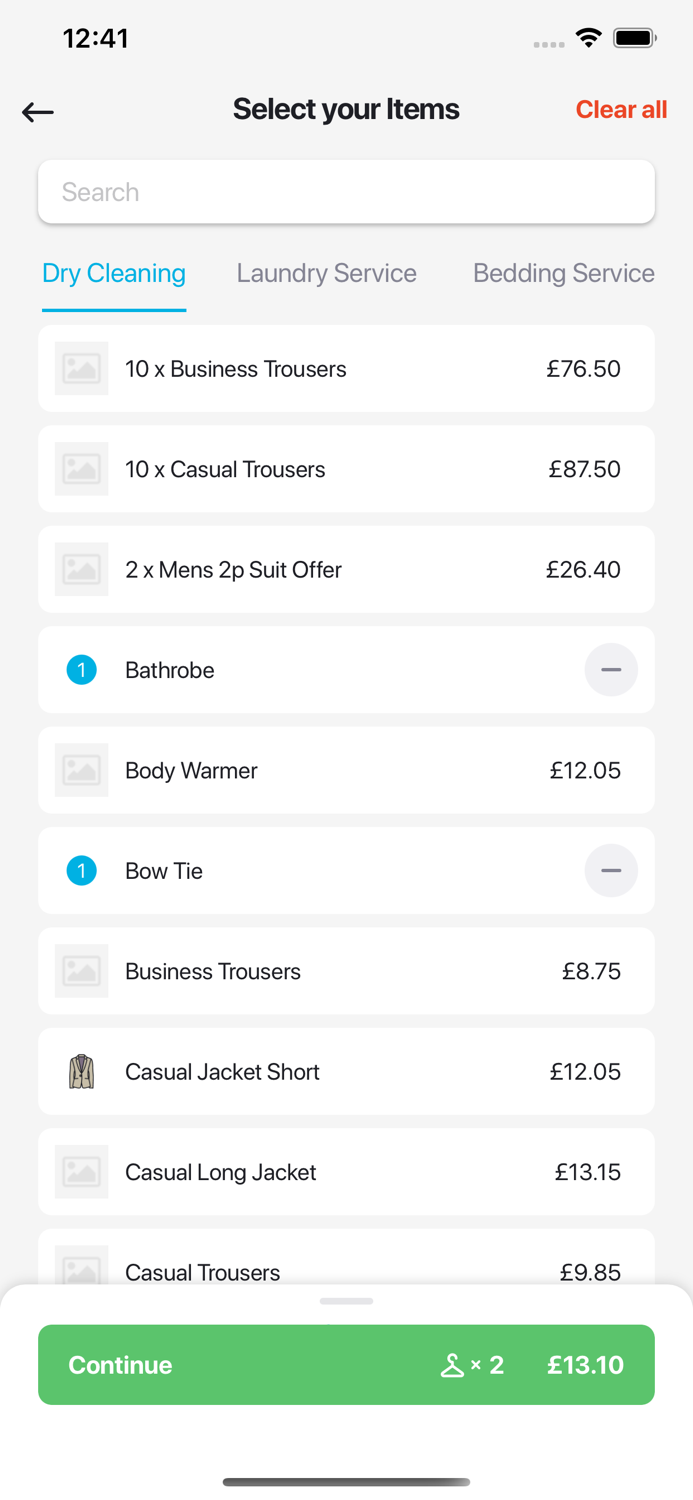This screenshot has width=693, height=1500.
Task: Tap the 2 x Mens 2p Suit Offer image
Action: coord(81,570)
